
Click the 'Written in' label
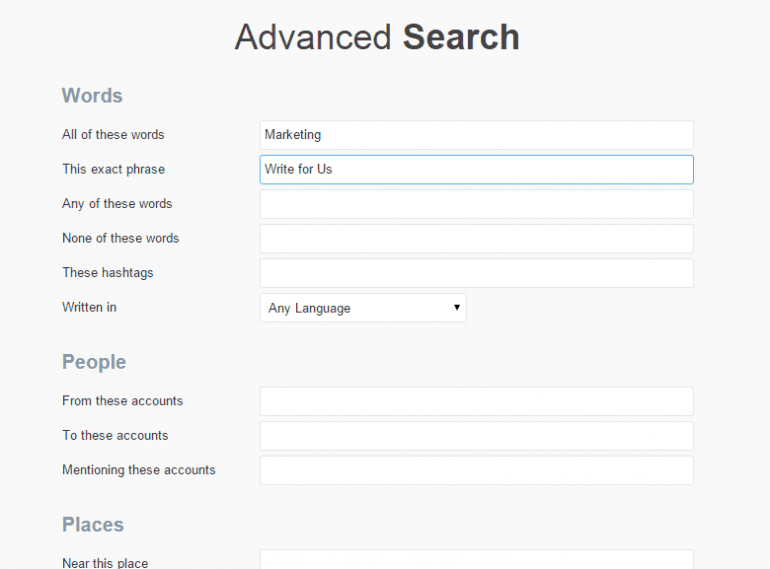click(89, 307)
